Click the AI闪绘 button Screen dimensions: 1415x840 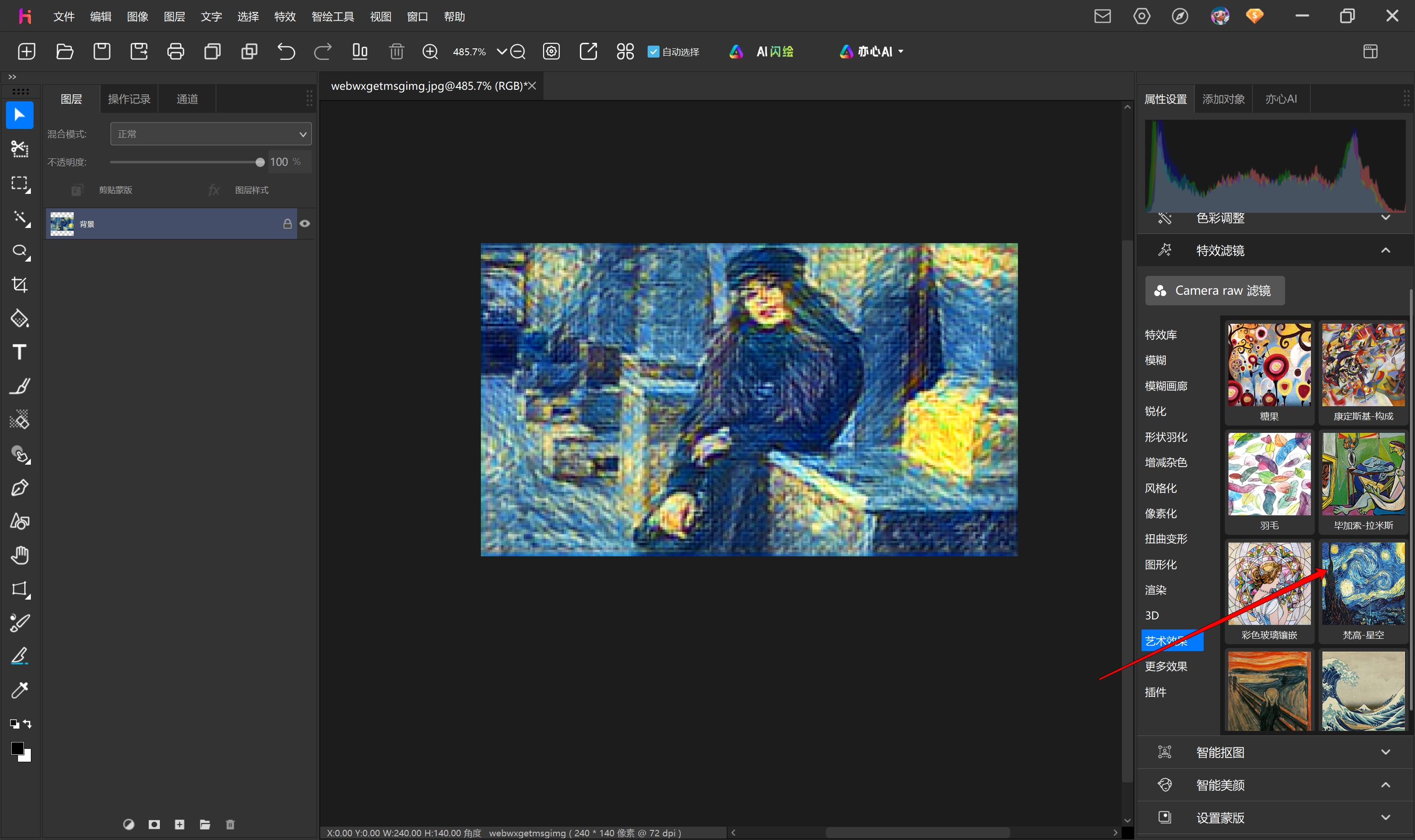click(x=762, y=52)
